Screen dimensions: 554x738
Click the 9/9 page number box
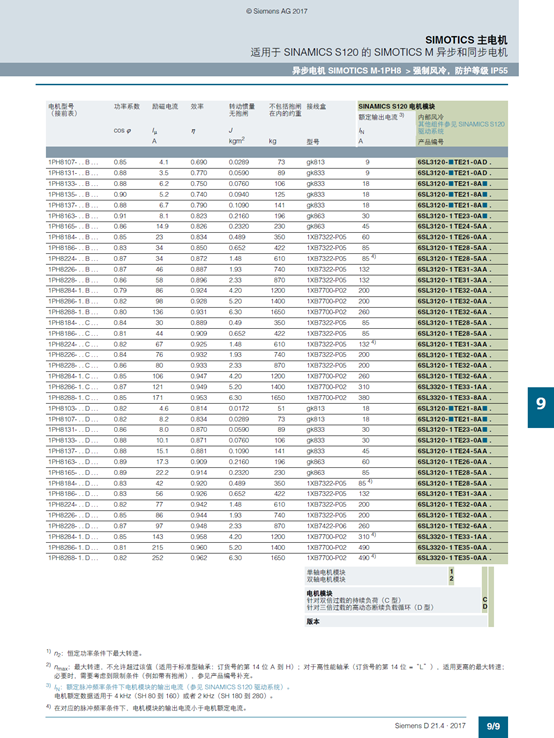tap(493, 726)
